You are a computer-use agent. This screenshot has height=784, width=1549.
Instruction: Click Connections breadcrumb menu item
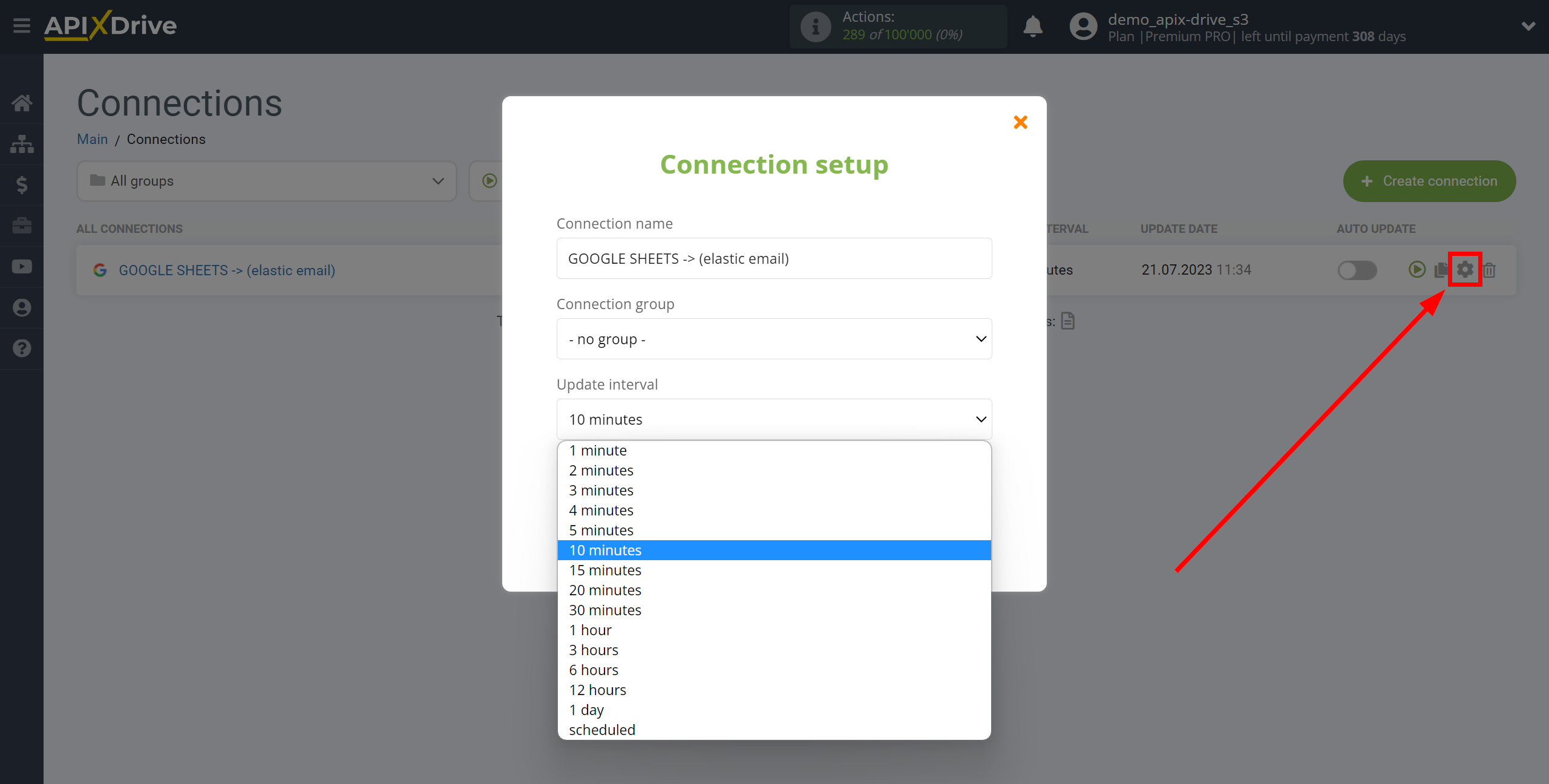[x=166, y=139]
